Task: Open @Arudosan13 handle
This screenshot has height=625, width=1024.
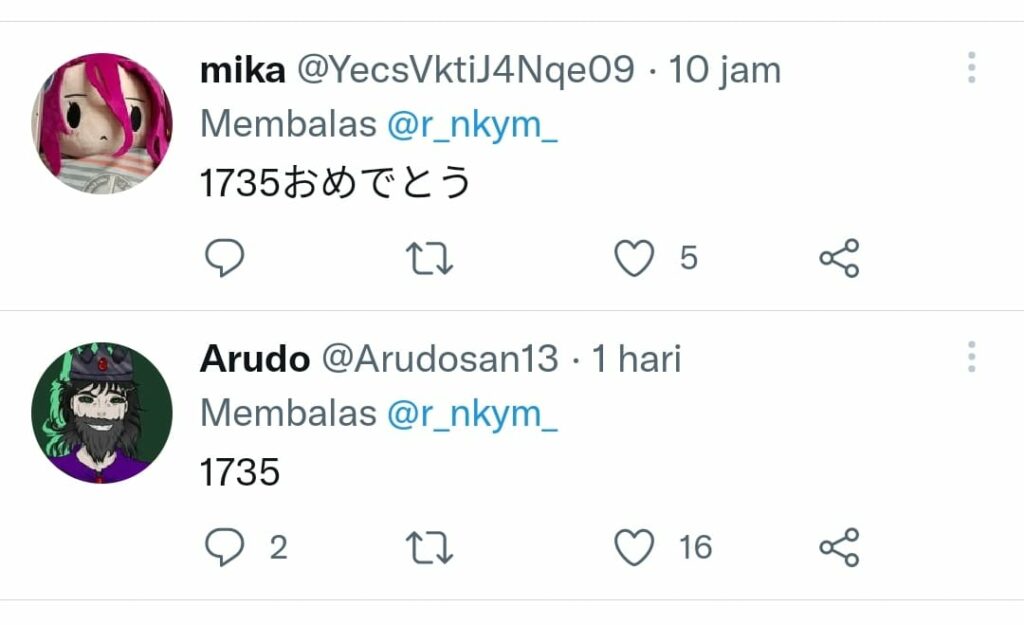Action: pyautogui.click(x=440, y=359)
